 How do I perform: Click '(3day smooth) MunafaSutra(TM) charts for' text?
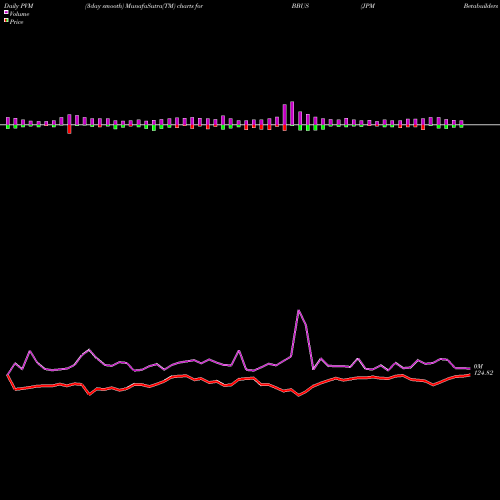(144, 6)
